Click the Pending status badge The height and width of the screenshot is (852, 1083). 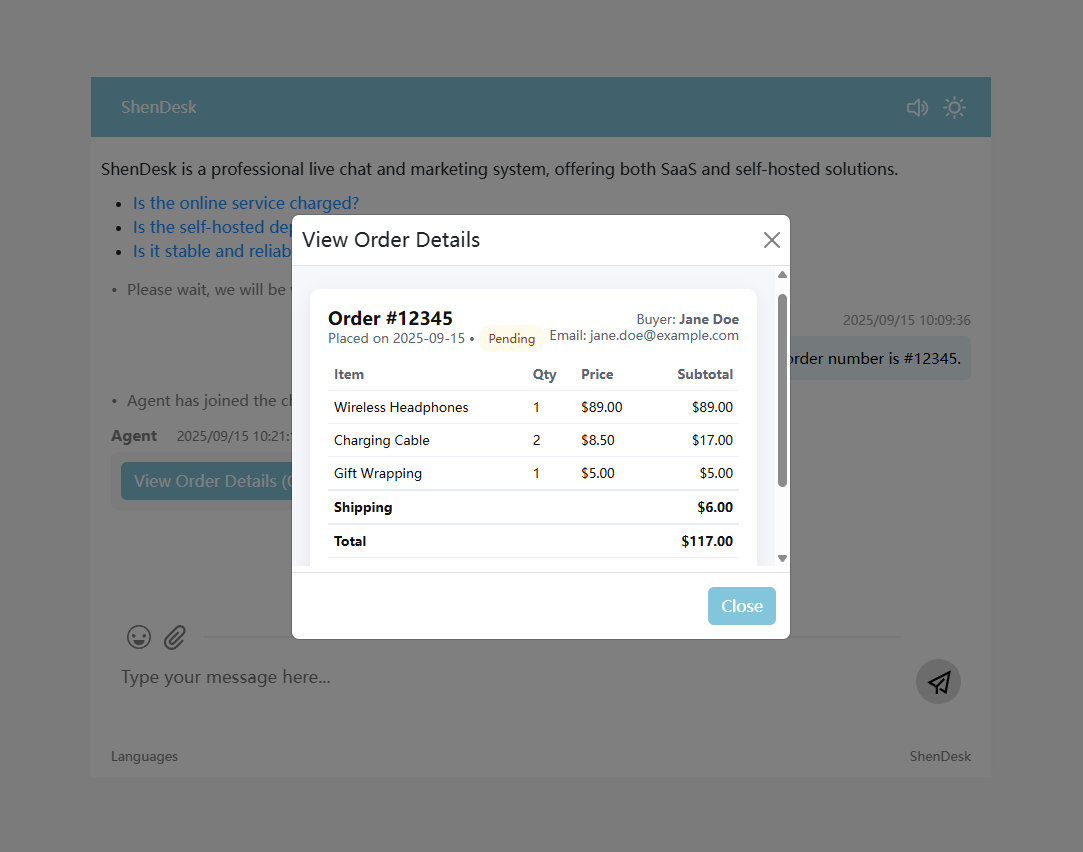[511, 339]
